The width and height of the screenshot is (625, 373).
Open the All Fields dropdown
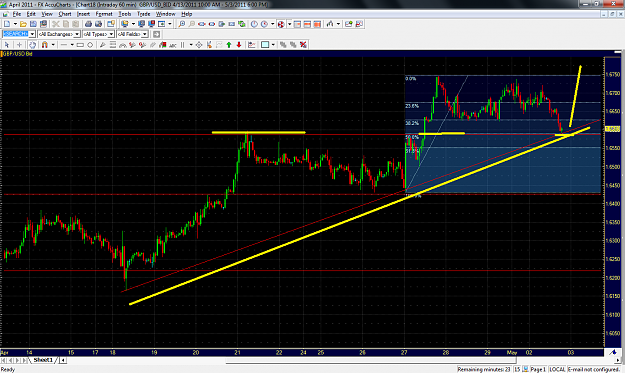pyautogui.click(x=145, y=34)
